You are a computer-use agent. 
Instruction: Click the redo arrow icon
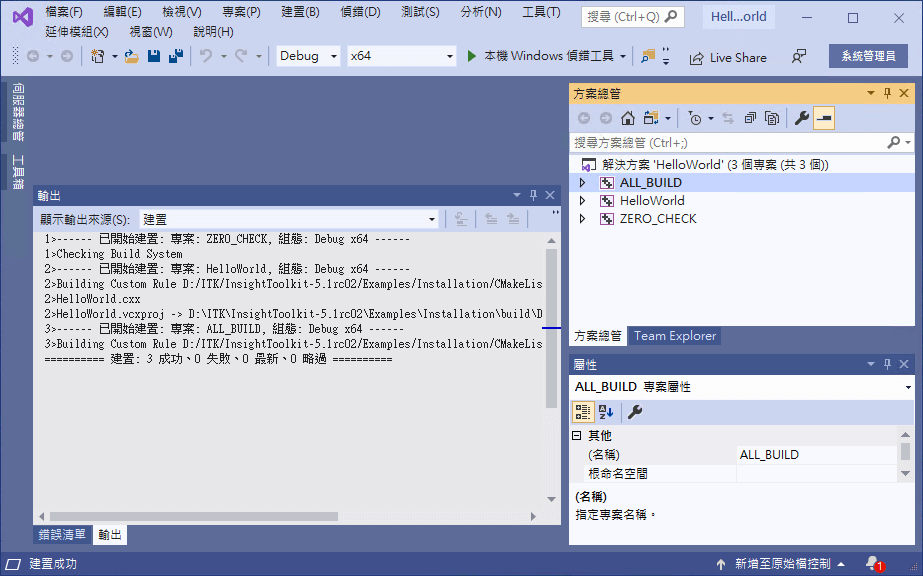point(241,56)
